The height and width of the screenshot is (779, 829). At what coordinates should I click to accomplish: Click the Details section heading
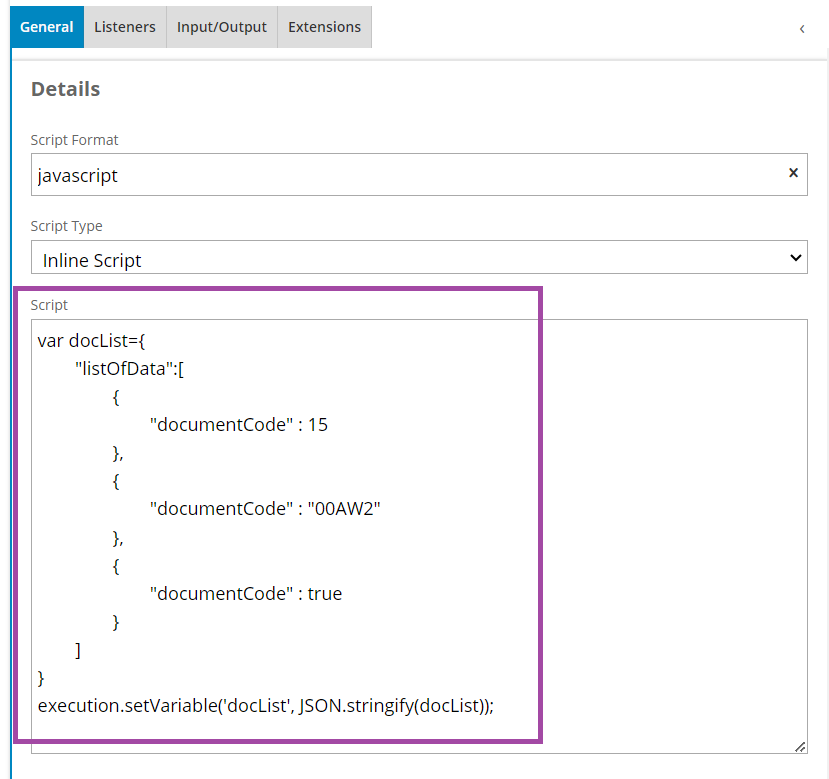point(66,89)
